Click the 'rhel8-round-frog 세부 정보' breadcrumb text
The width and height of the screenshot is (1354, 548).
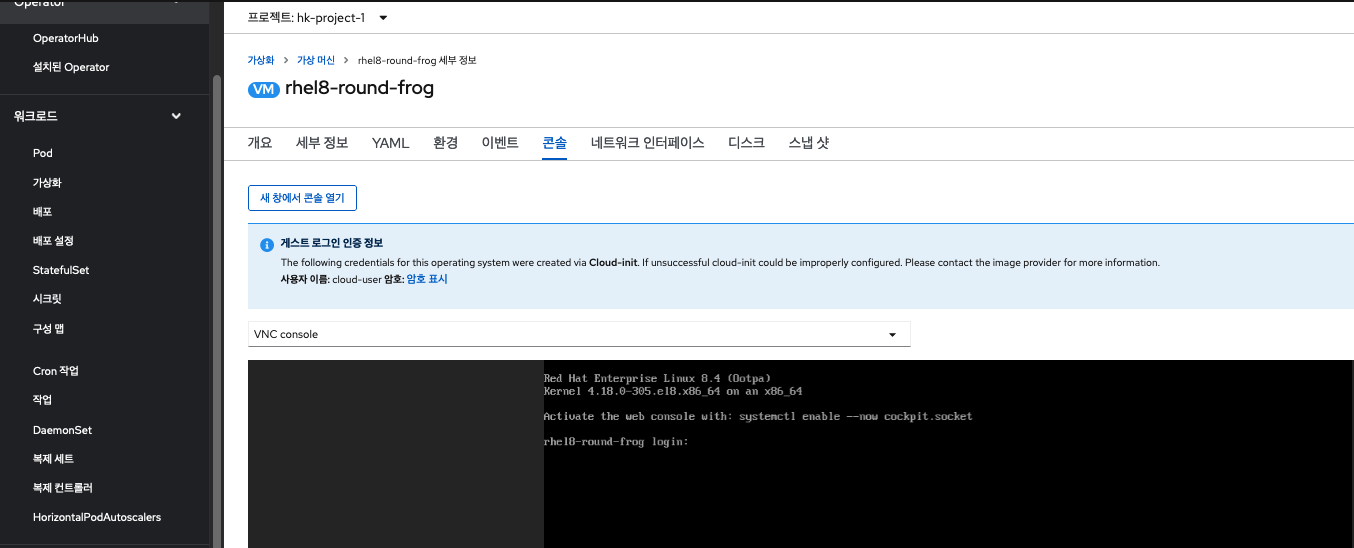(417, 60)
